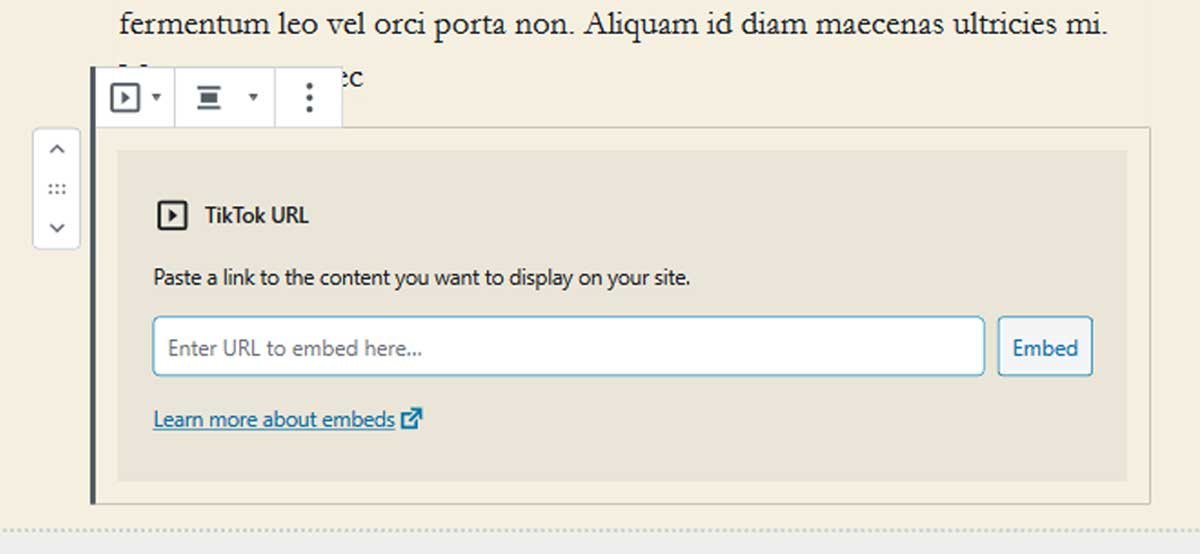Click the embed block type icon in toolbar
The image size is (1200, 554).
[124, 98]
